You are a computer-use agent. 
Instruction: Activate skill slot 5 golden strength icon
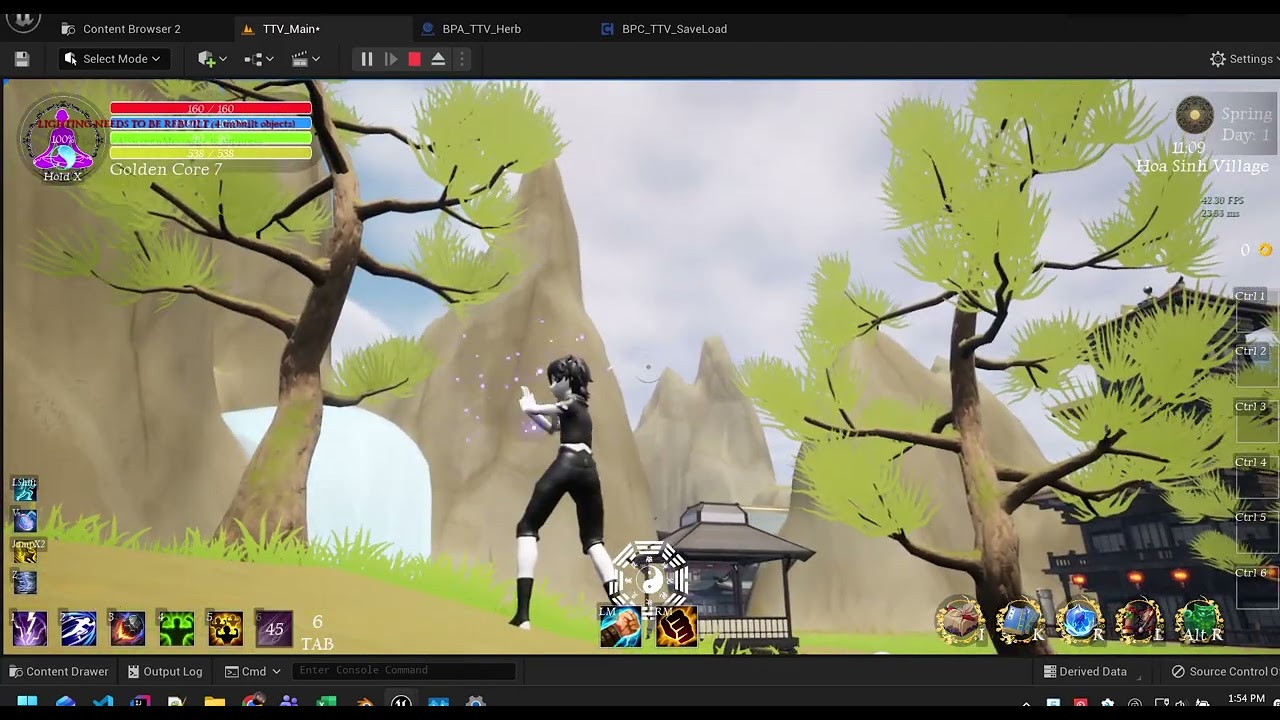coord(225,629)
